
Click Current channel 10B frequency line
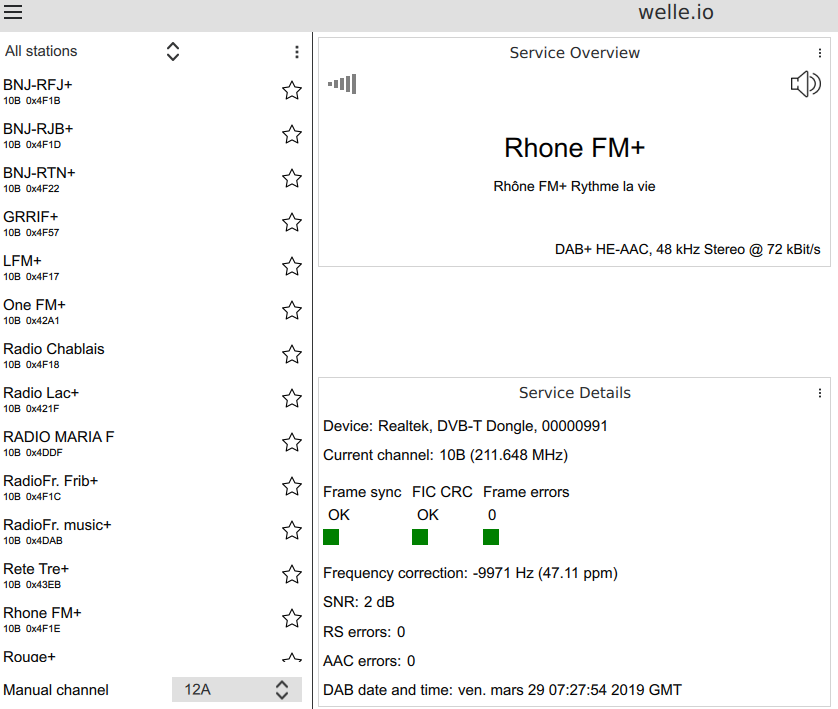click(x=446, y=455)
